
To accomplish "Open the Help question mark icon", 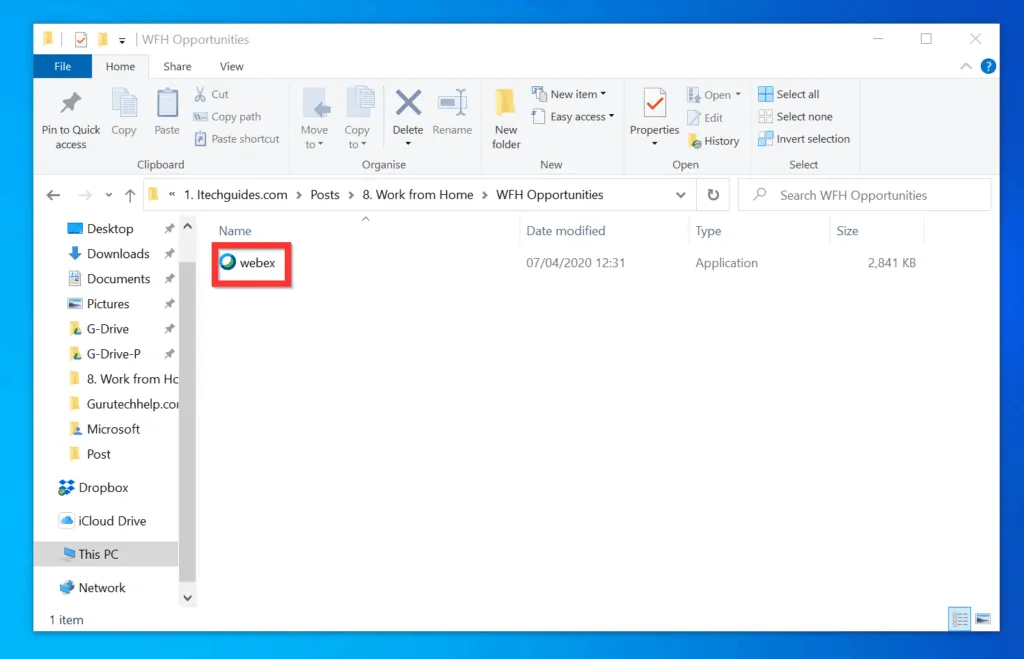I will (988, 66).
